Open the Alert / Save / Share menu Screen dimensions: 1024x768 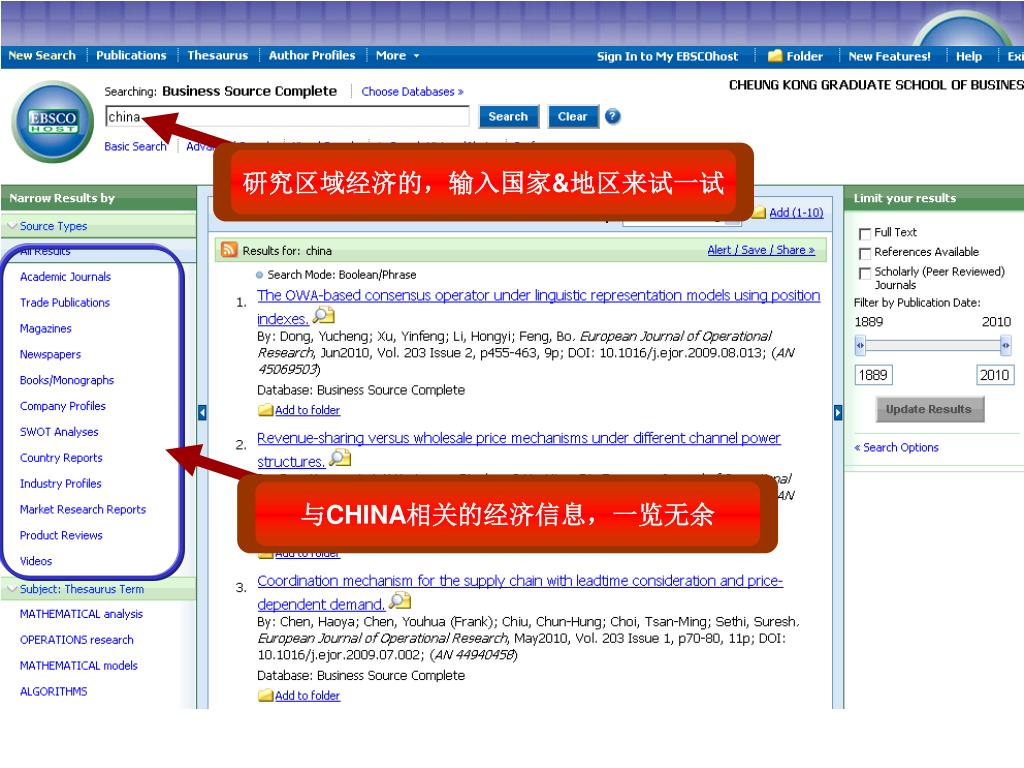click(761, 250)
